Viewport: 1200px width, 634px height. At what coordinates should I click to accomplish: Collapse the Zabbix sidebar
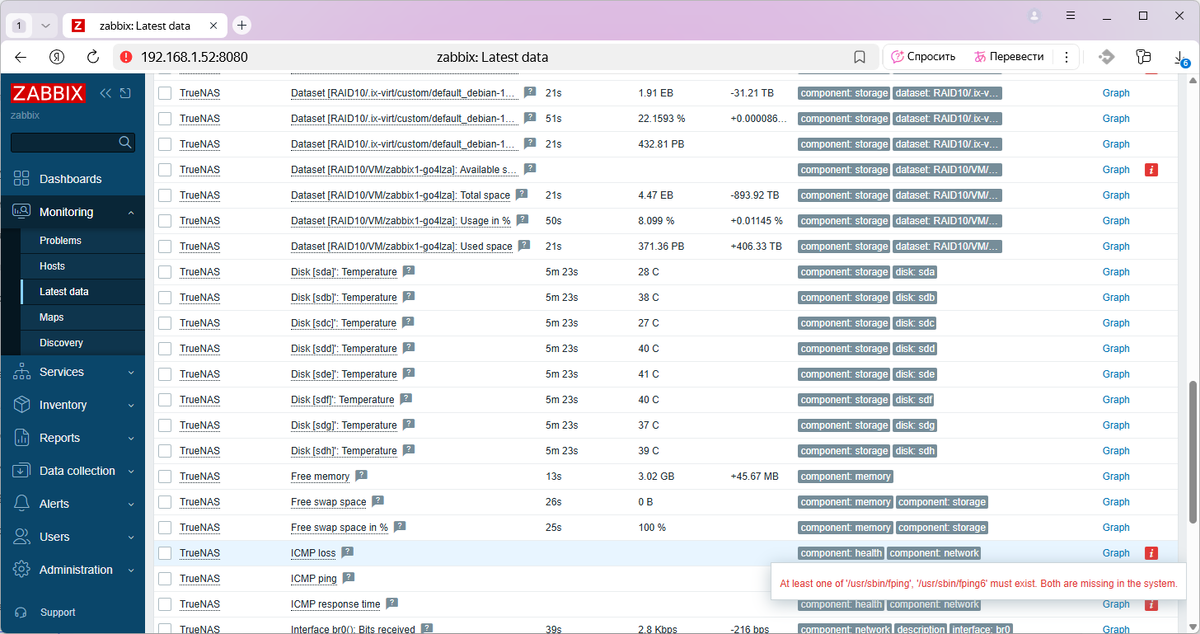[x=106, y=94]
